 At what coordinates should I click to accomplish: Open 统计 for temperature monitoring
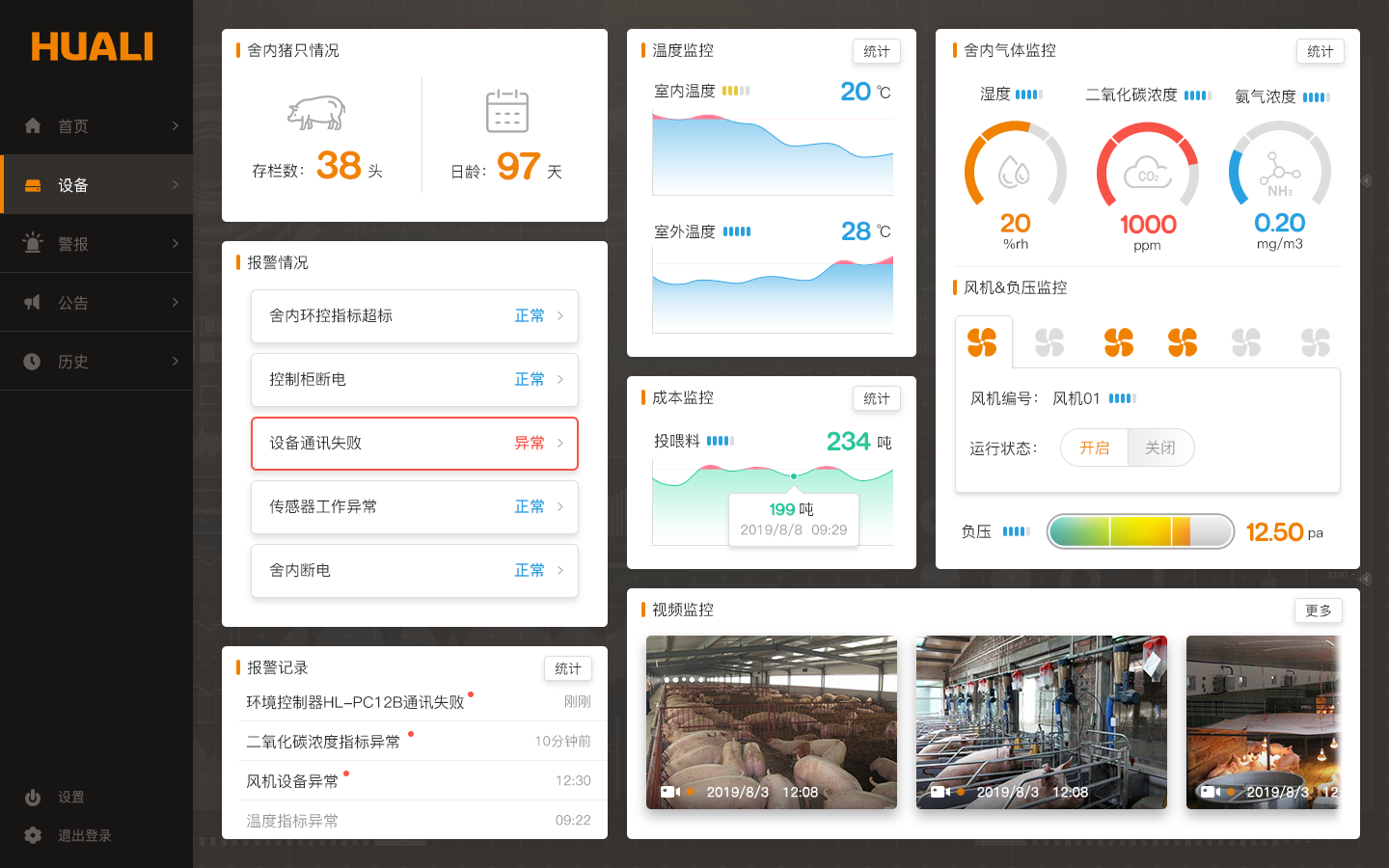coord(876,51)
